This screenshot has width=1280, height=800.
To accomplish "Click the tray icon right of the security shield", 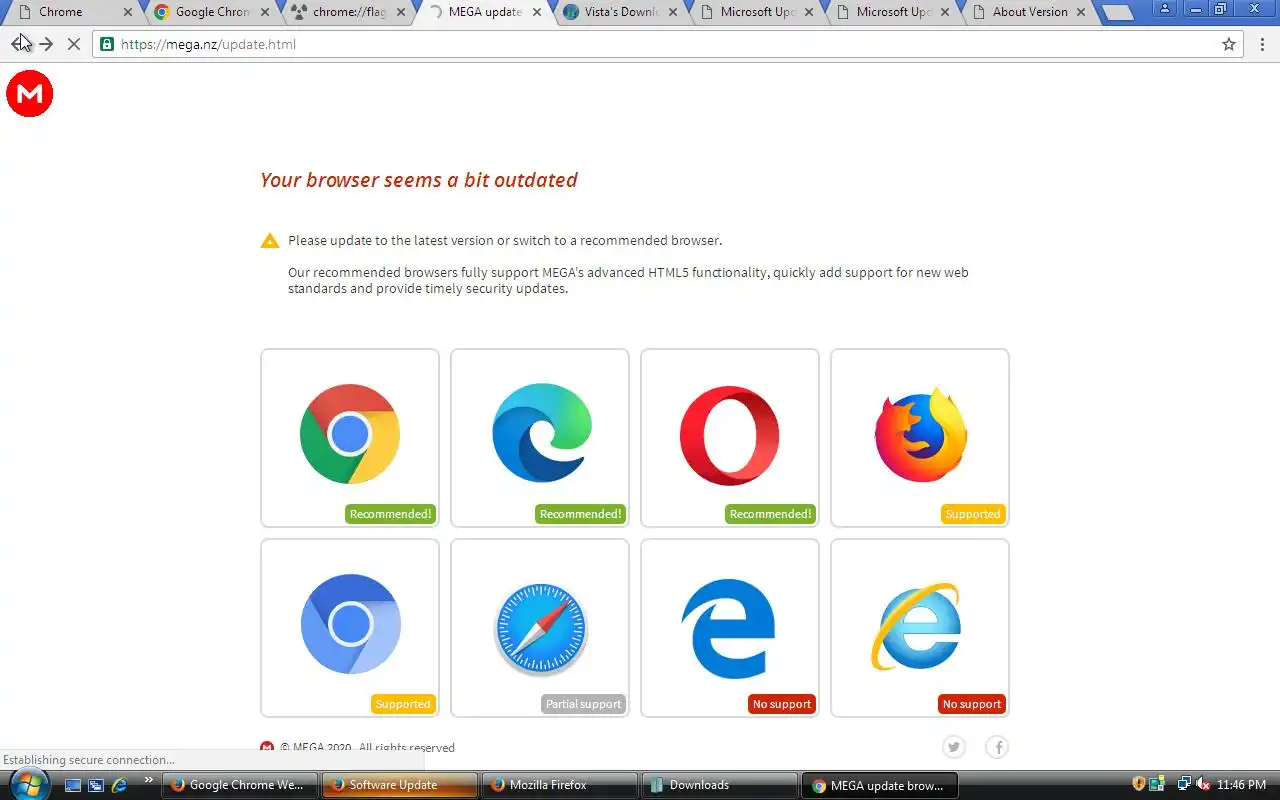I will click(x=1157, y=785).
